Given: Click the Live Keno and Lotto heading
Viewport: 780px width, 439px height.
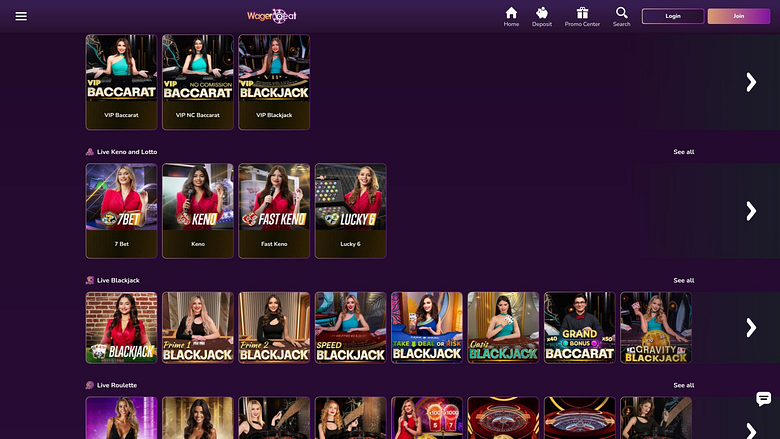Looking at the screenshot, I should tap(127, 152).
